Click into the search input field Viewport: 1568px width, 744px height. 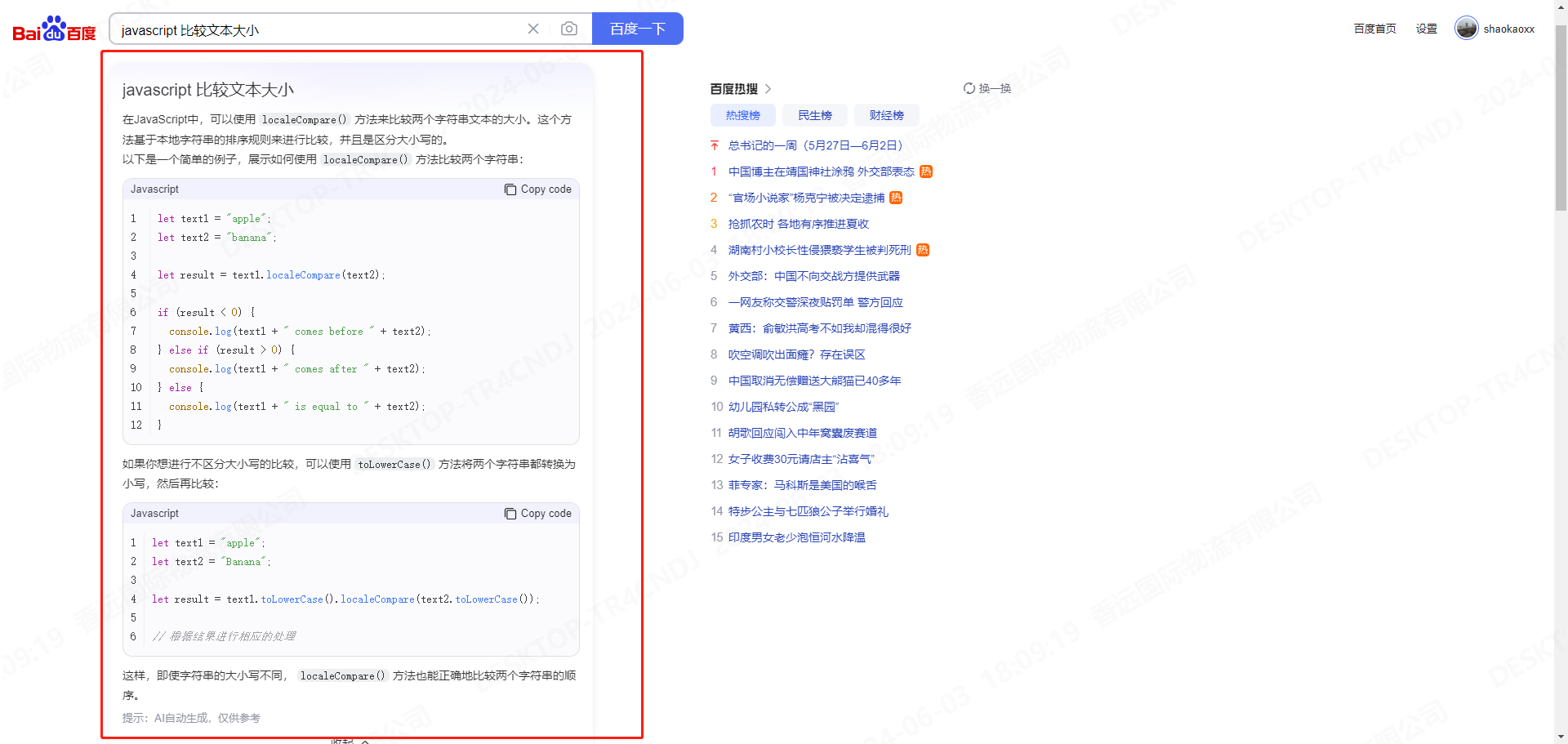(x=318, y=29)
